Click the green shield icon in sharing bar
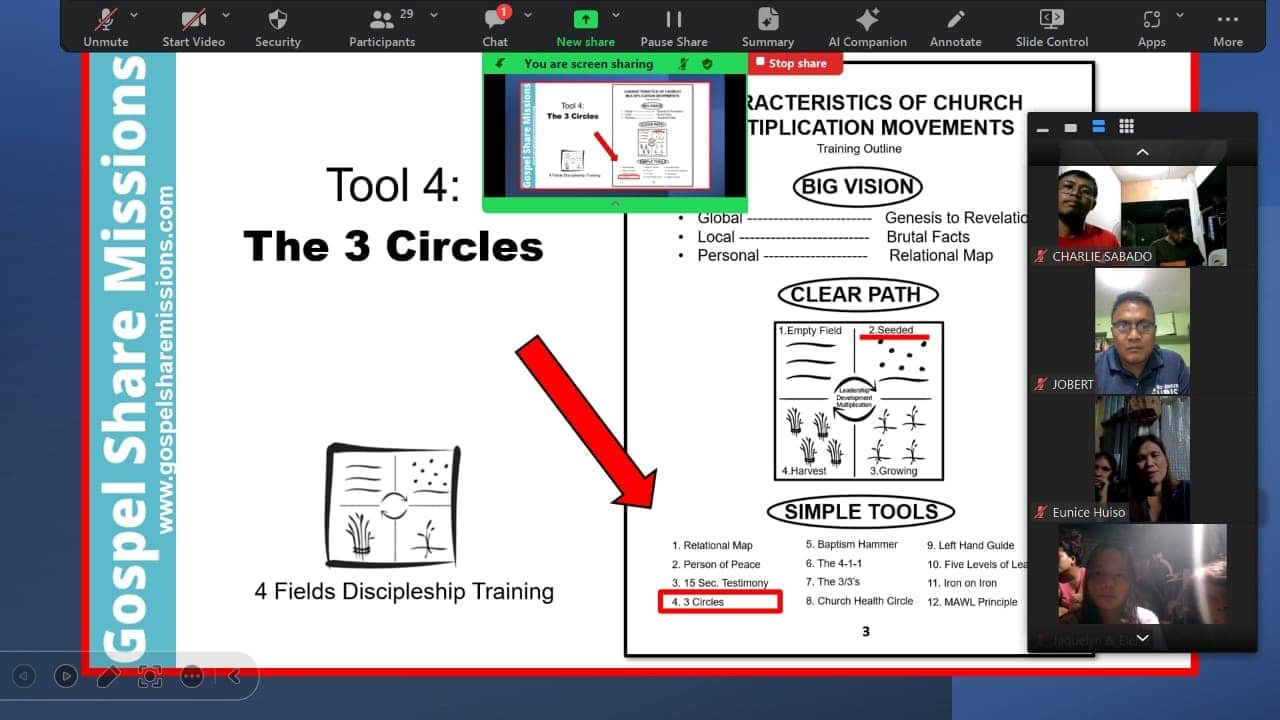The image size is (1280, 720). [x=707, y=63]
